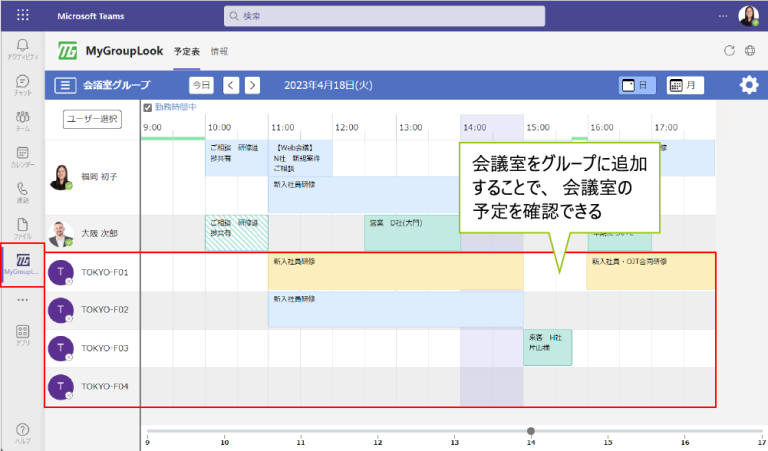This screenshot has width=768, height=451.
Task: Open the waffle app launcher
Action: pos(23,16)
